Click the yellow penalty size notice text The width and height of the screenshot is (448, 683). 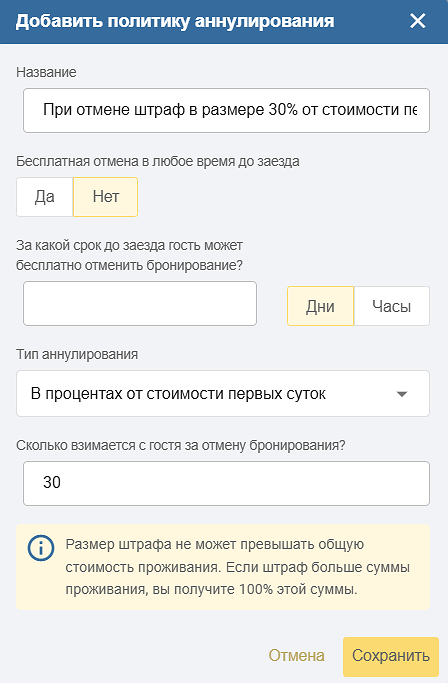tap(238, 567)
